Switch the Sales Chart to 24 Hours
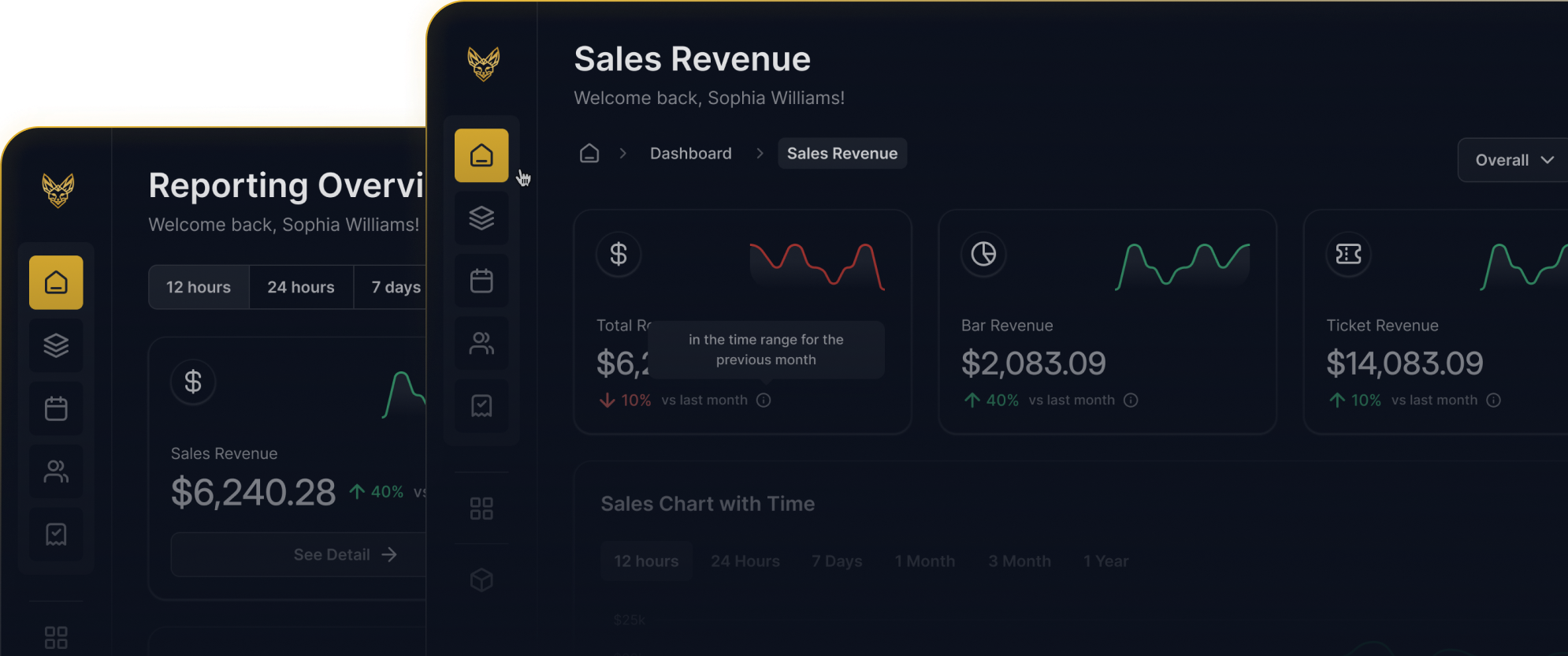 [x=745, y=561]
